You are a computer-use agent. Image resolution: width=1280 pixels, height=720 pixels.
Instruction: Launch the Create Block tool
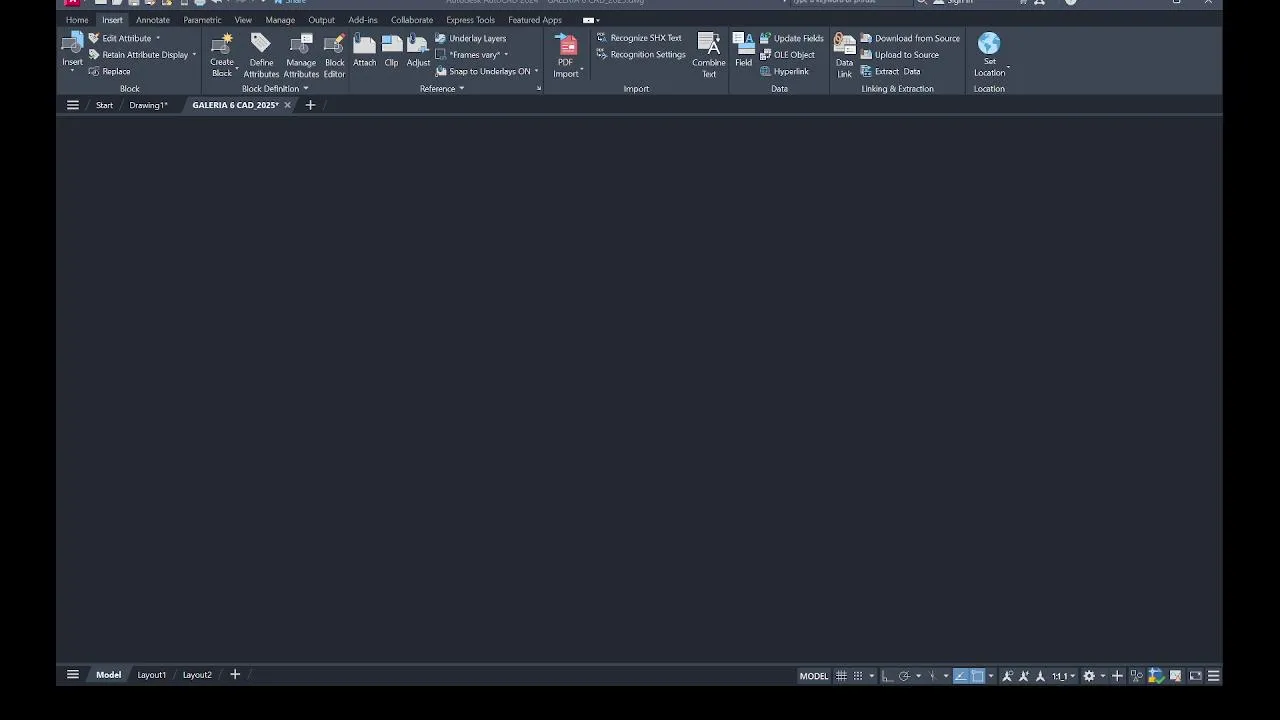pyautogui.click(x=222, y=55)
